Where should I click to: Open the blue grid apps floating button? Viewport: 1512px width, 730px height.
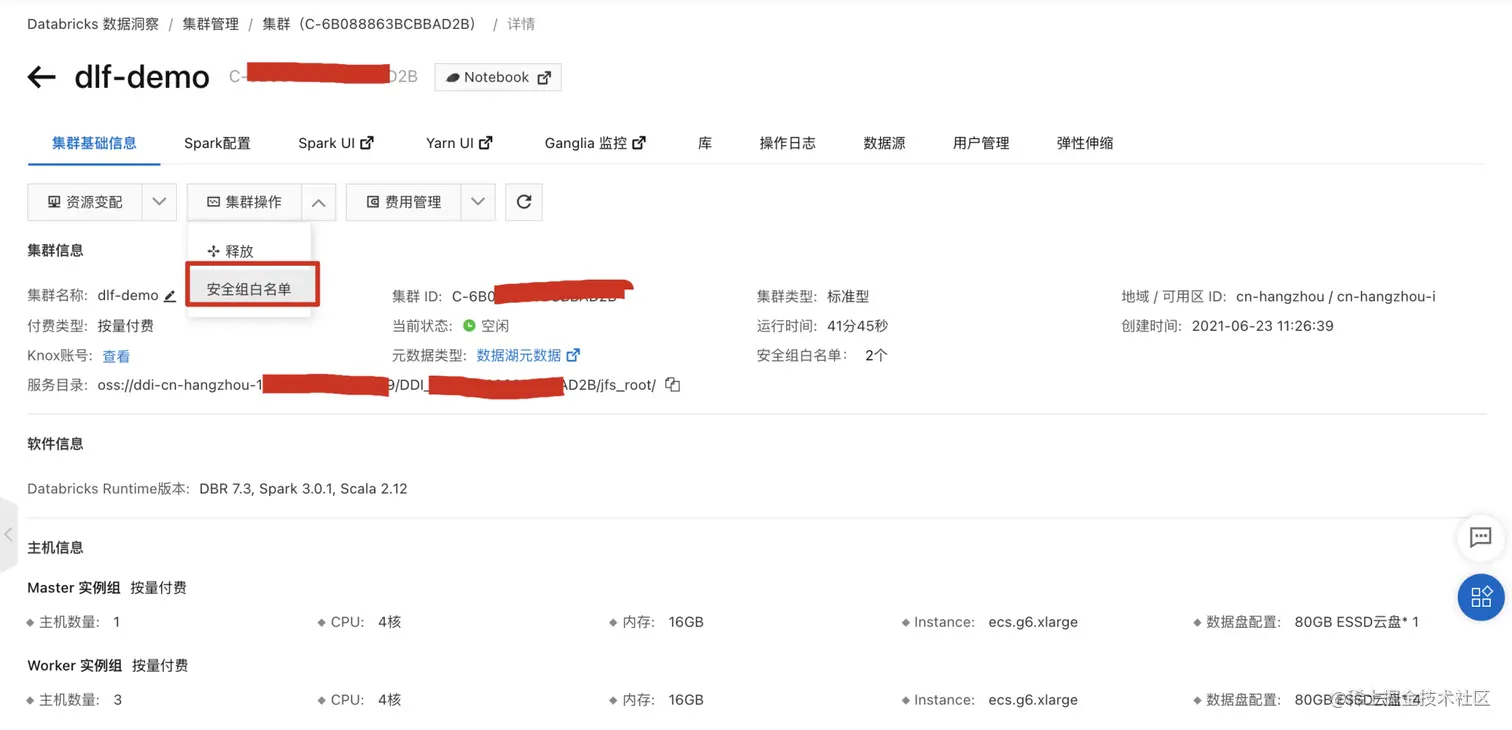(1481, 597)
